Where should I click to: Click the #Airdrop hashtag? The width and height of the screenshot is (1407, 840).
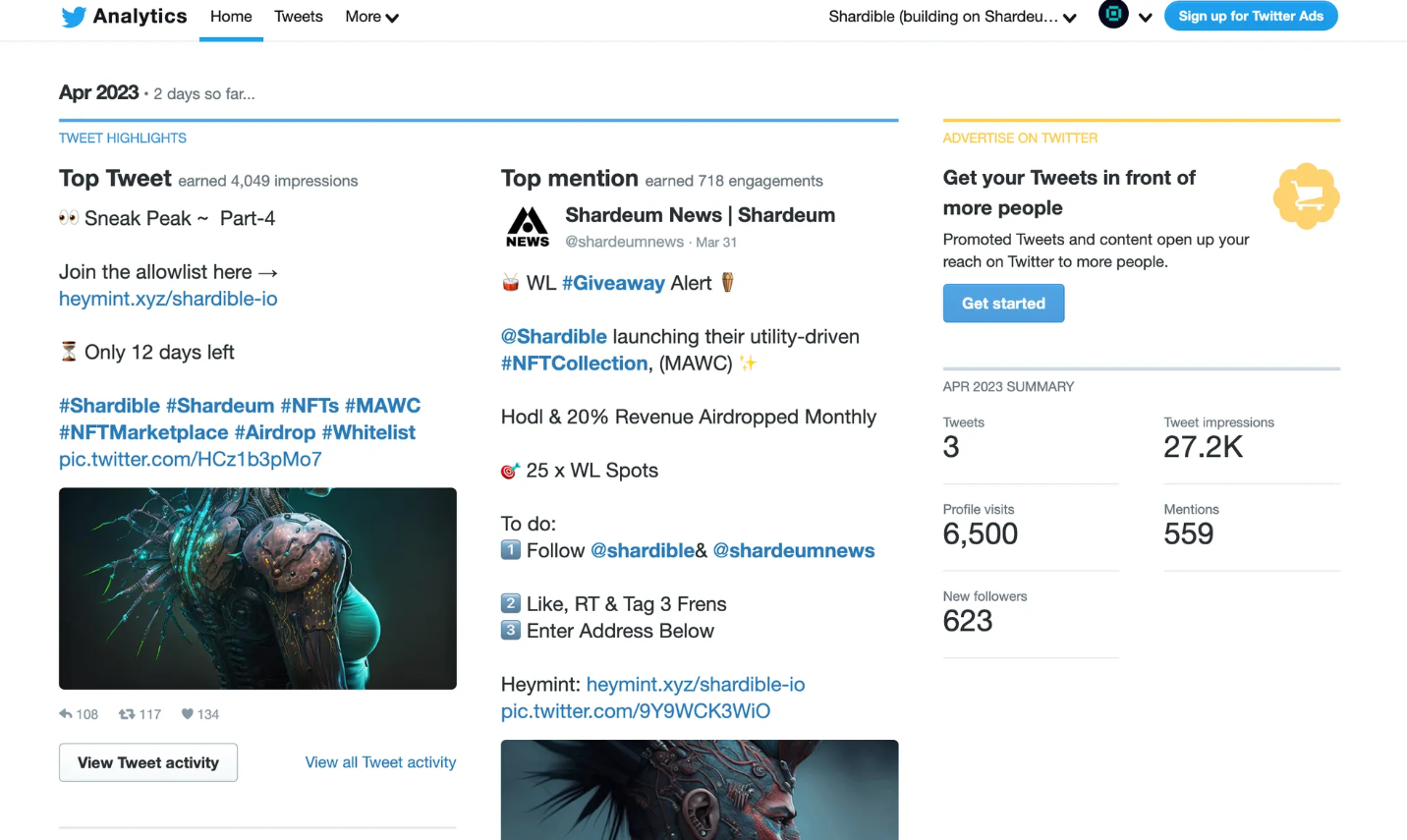275,432
